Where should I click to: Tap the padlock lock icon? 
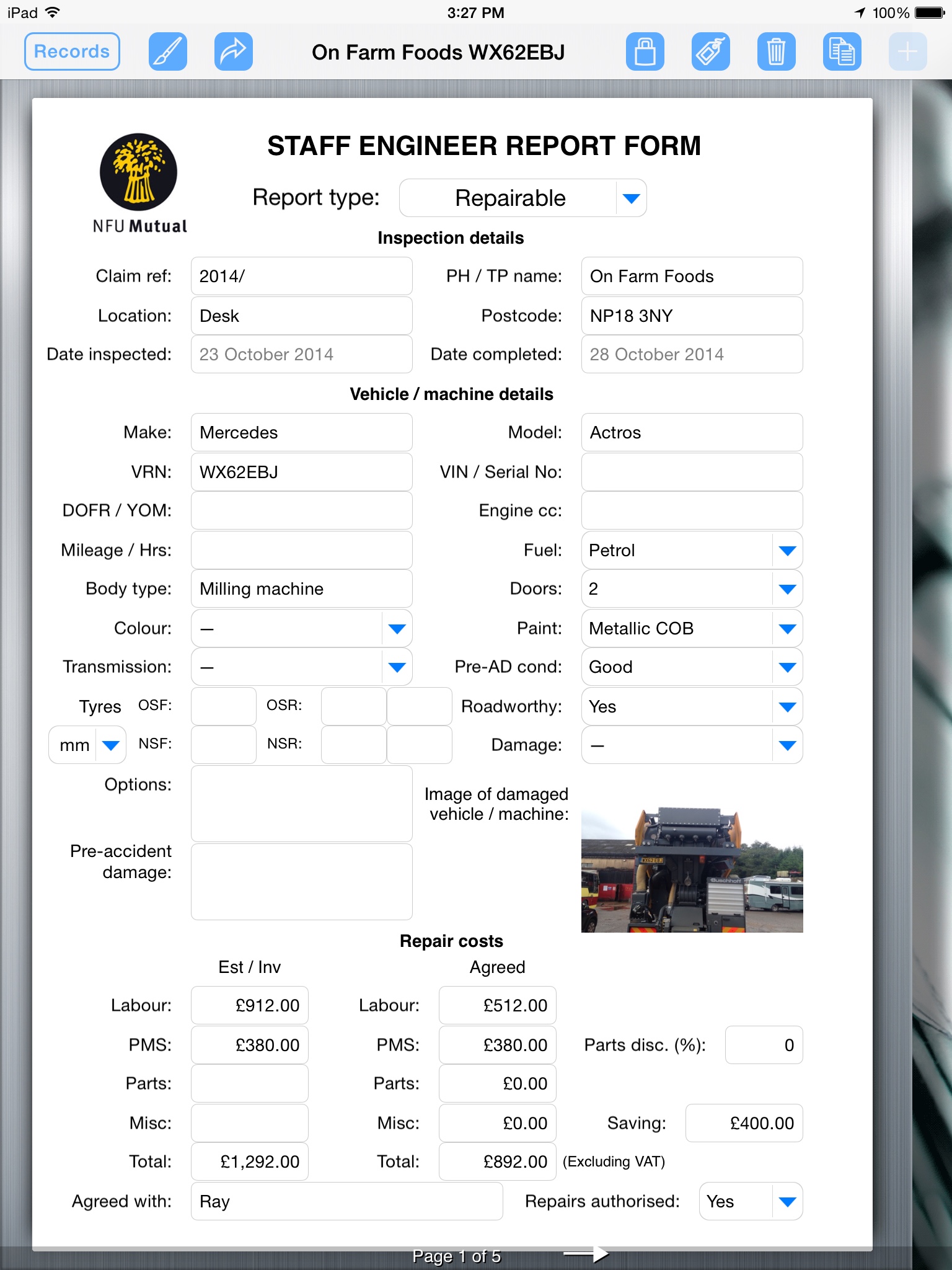click(x=645, y=51)
